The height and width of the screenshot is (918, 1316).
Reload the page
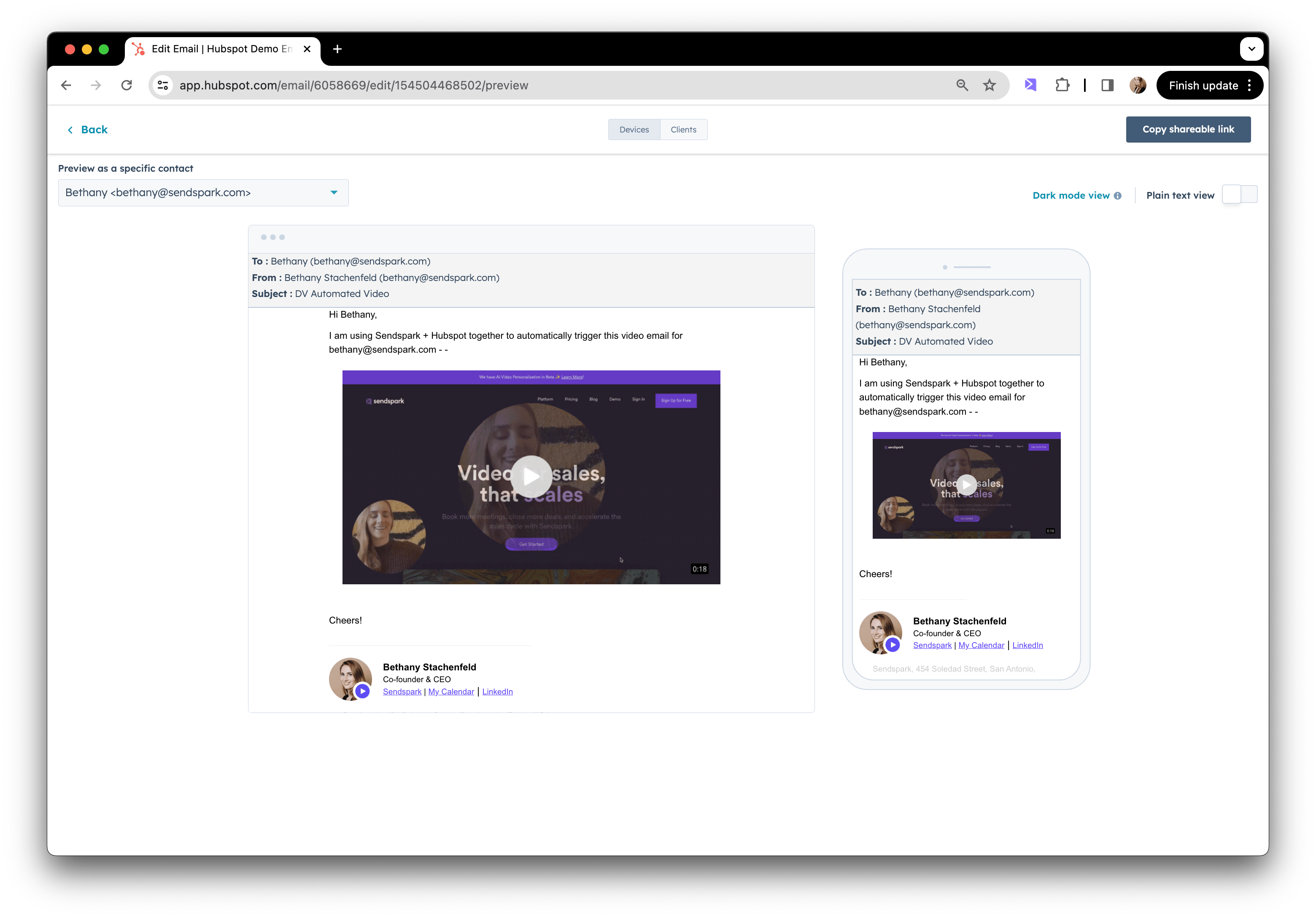[127, 86]
